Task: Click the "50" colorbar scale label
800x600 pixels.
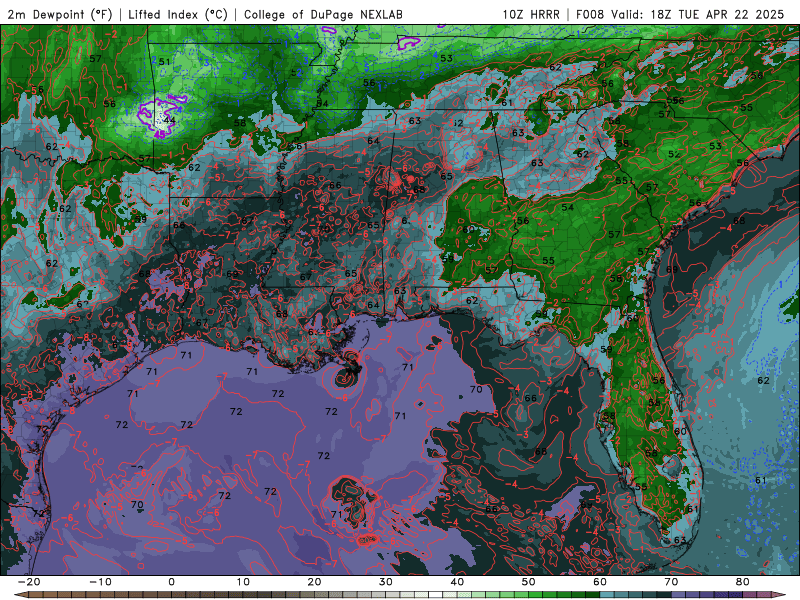Action: point(529,582)
